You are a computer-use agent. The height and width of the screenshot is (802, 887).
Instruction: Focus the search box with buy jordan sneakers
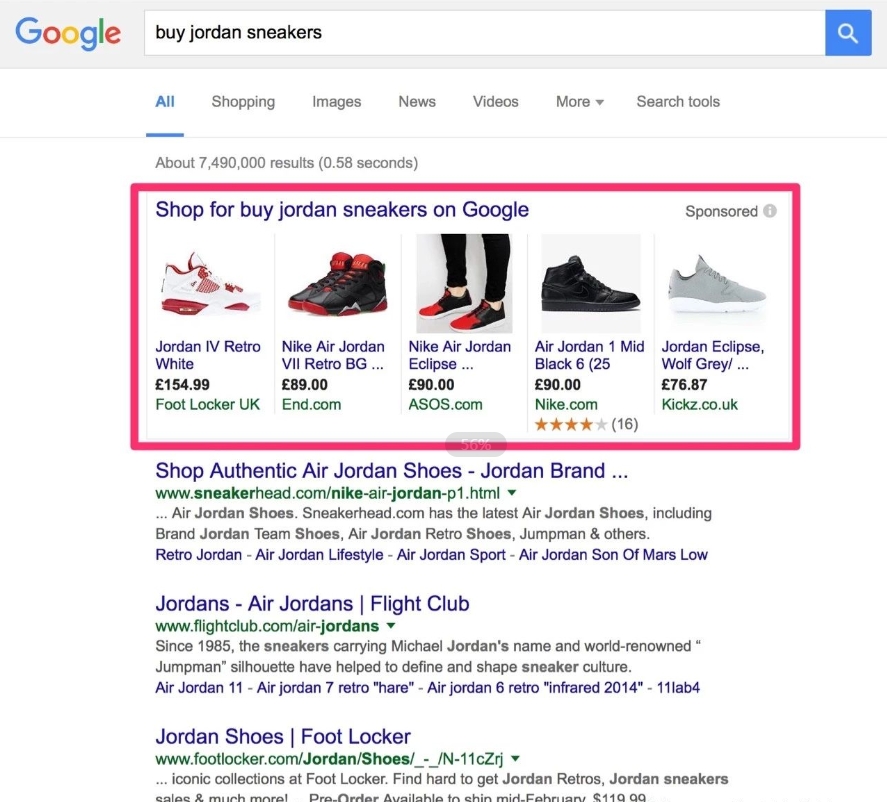tap(485, 33)
